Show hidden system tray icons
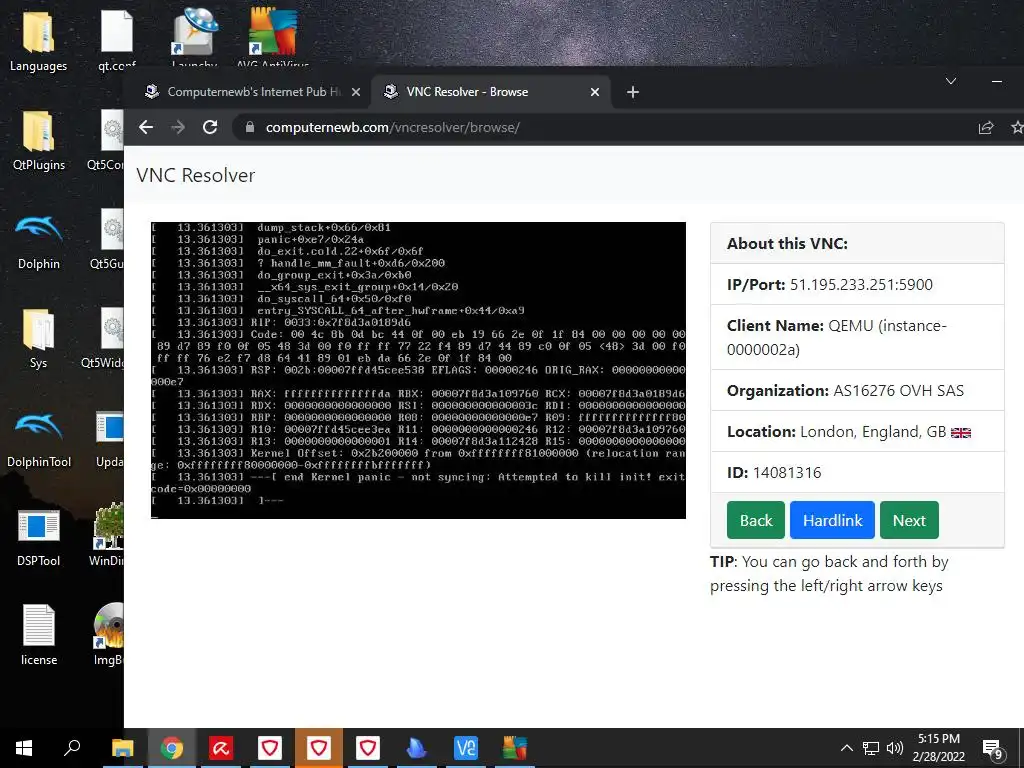 846,748
